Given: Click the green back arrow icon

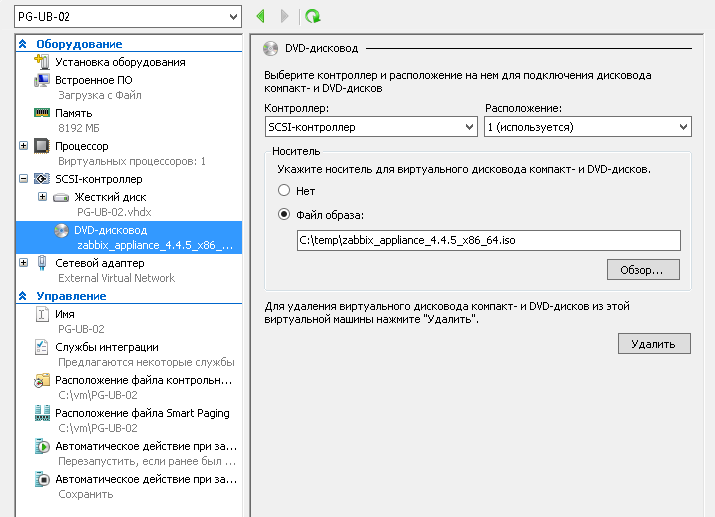Looking at the screenshot, I should [x=261, y=16].
